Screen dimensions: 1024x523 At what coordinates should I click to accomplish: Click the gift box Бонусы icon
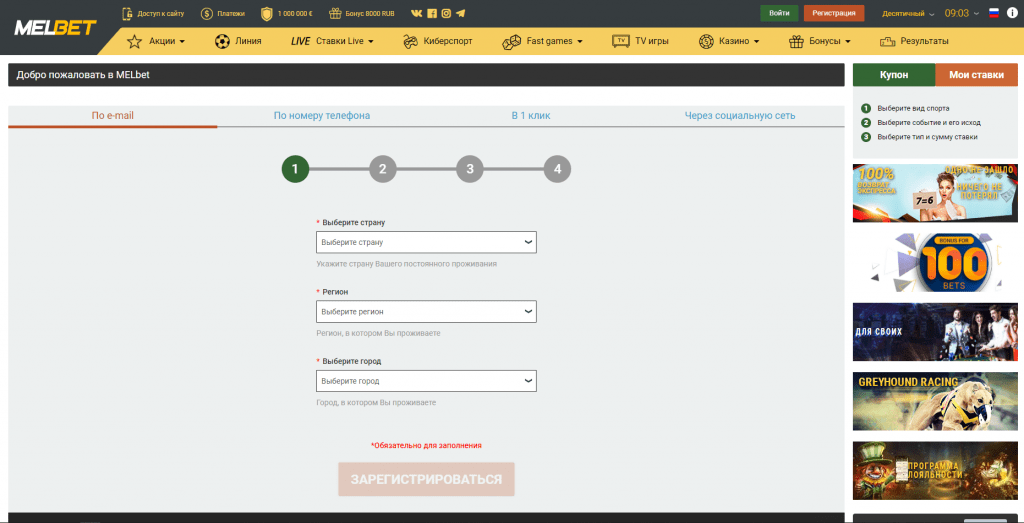pyautogui.click(x=796, y=41)
